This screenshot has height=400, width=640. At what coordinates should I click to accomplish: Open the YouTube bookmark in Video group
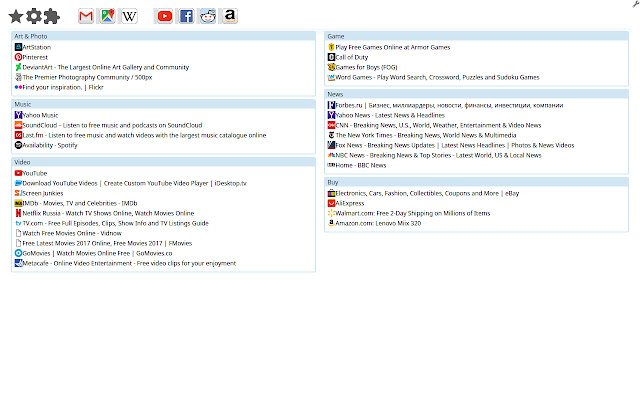(x=35, y=173)
